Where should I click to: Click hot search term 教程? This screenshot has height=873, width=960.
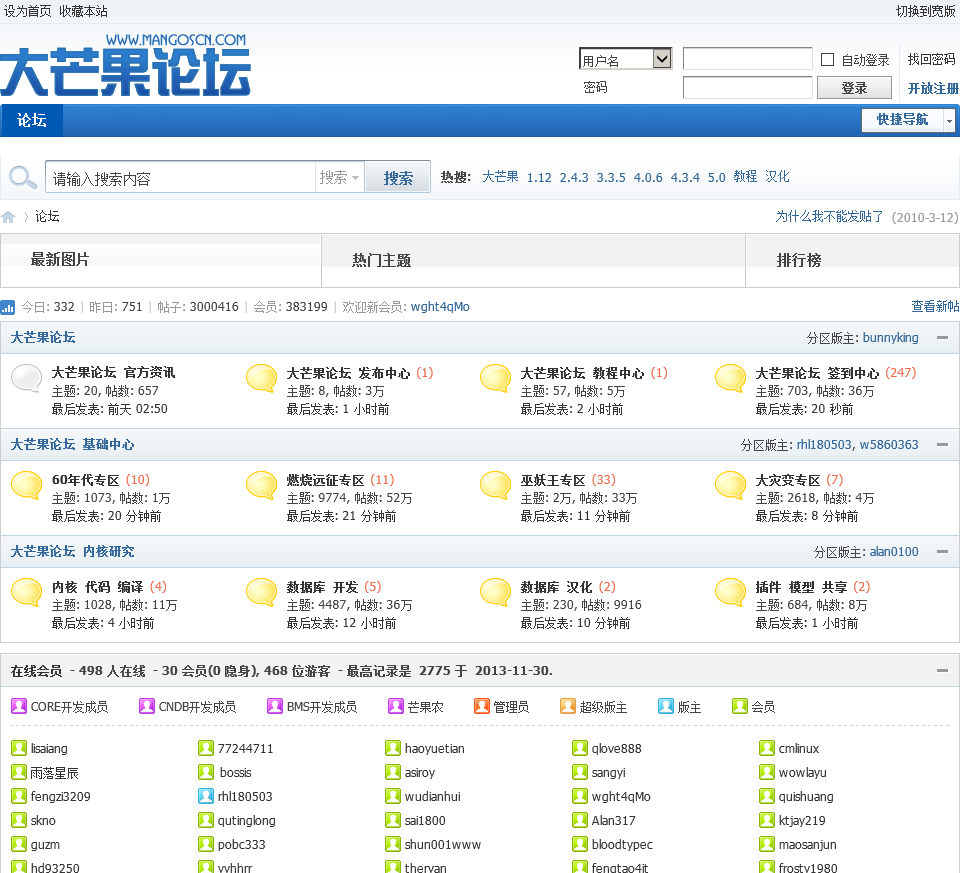pyautogui.click(x=745, y=176)
